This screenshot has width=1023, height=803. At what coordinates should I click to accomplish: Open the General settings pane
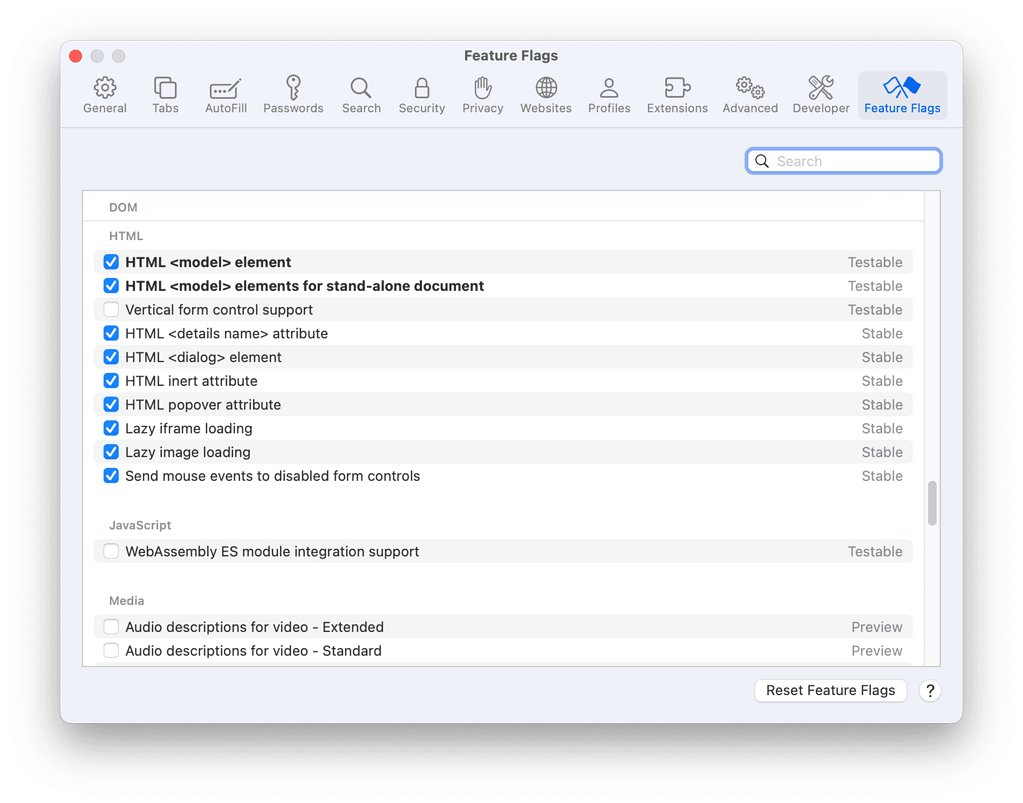105,96
